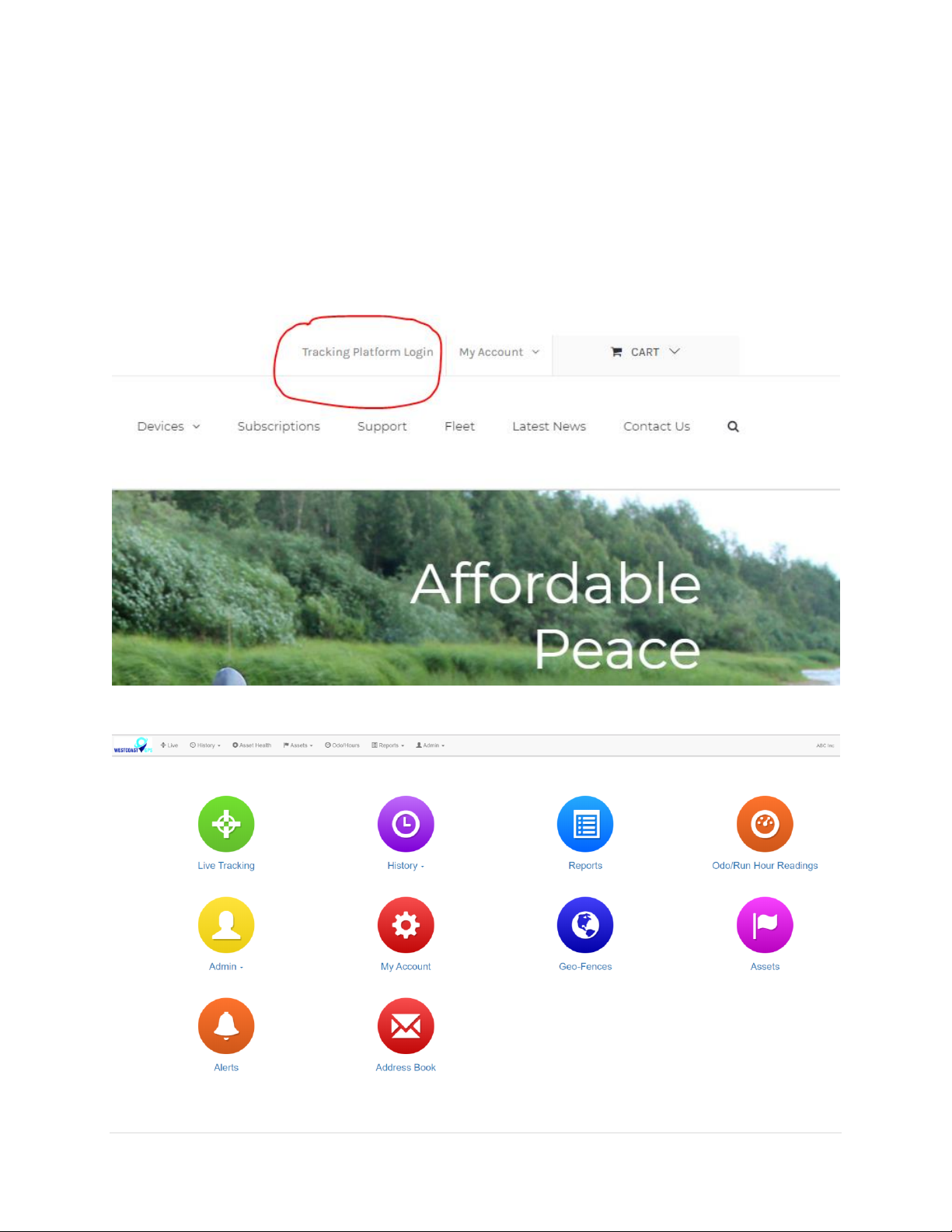Click the search magnifier icon

click(733, 426)
